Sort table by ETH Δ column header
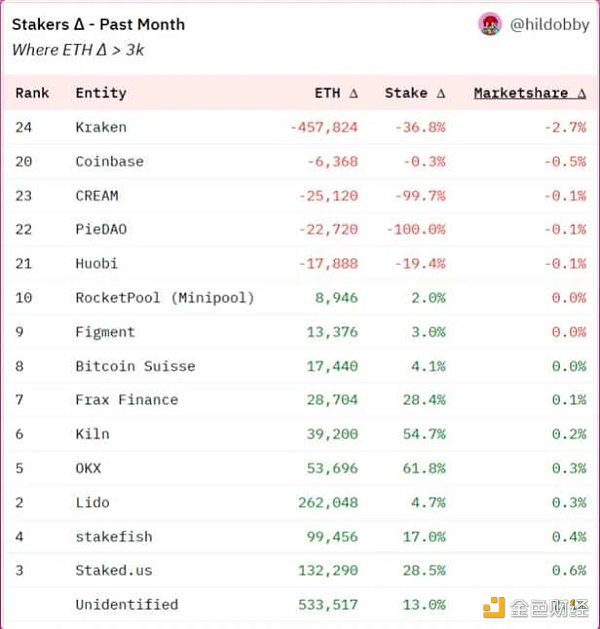The height and width of the screenshot is (629, 600). 335,93
